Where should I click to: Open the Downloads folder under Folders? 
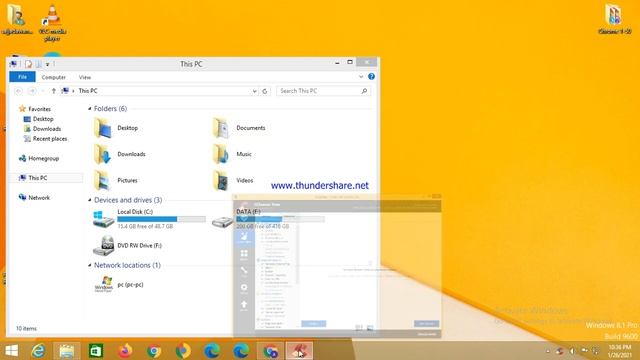(103, 154)
